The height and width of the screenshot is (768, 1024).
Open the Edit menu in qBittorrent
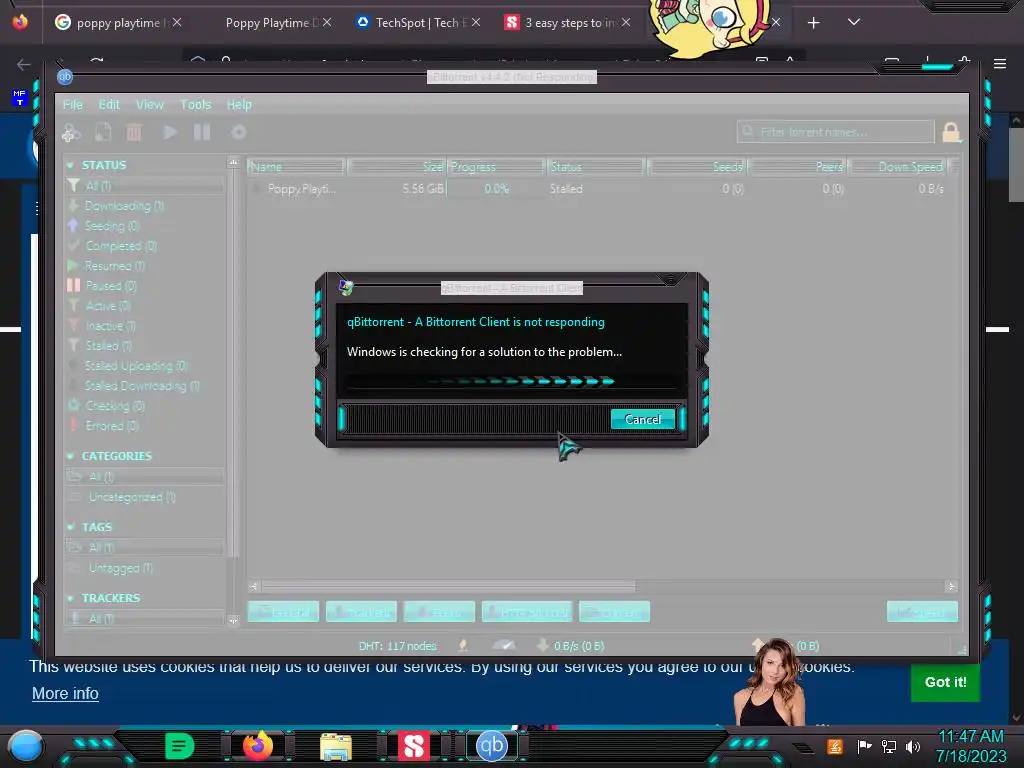coord(109,104)
